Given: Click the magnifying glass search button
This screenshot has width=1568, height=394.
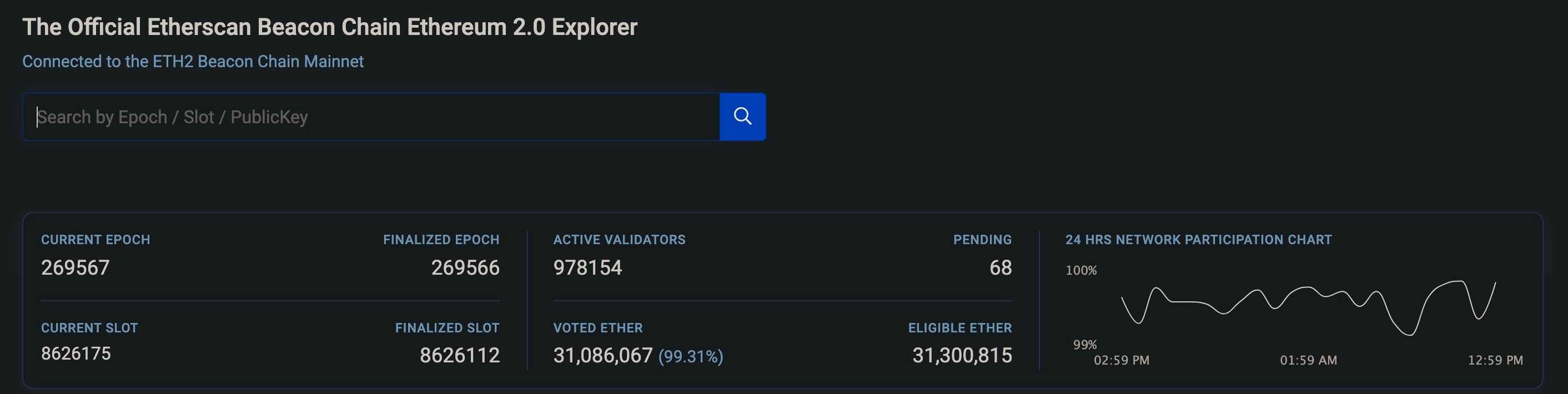Looking at the screenshot, I should [x=742, y=117].
